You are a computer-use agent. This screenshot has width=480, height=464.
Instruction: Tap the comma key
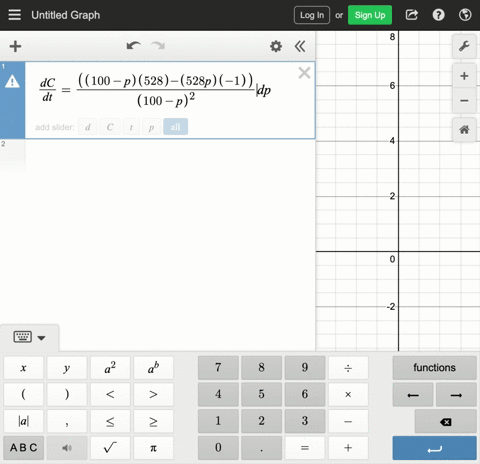tap(67, 421)
